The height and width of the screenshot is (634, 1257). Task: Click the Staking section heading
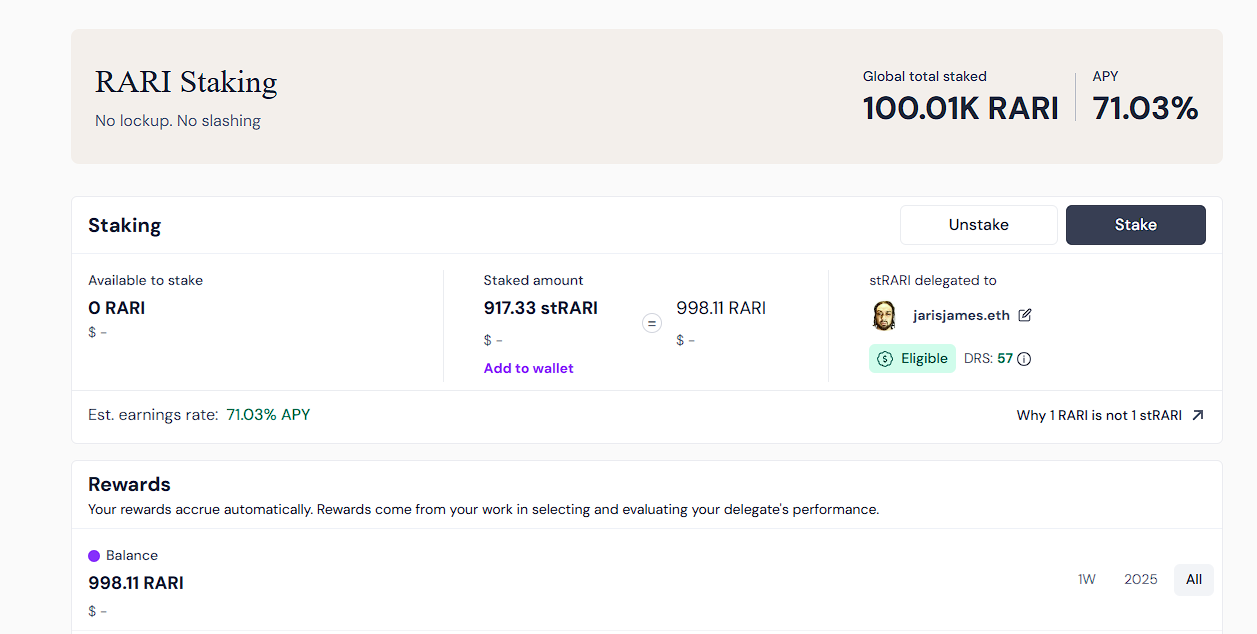tap(124, 226)
